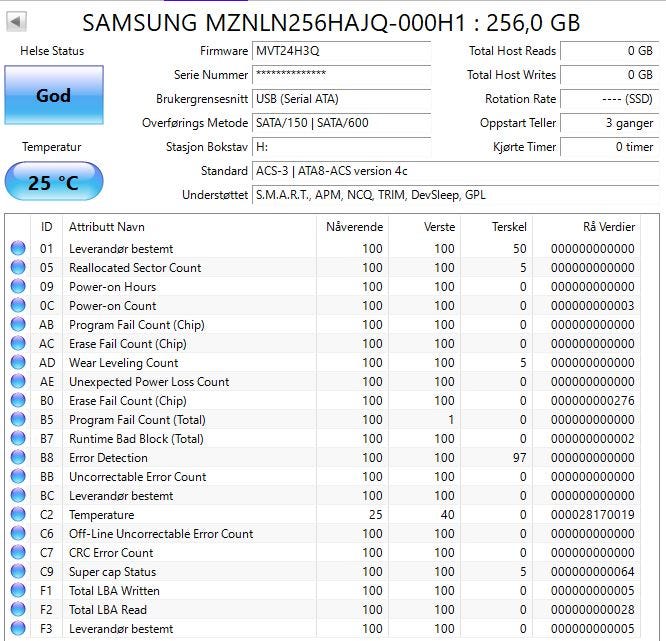Click the status orb for Temperature attribute

pos(18,514)
